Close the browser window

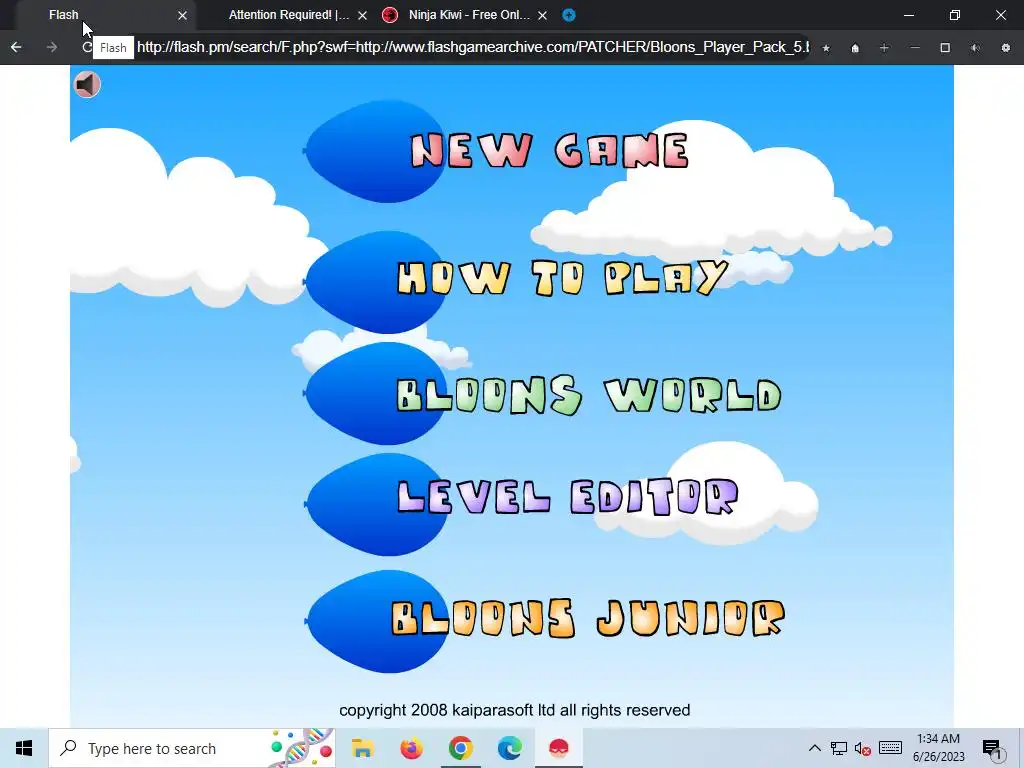click(1000, 14)
